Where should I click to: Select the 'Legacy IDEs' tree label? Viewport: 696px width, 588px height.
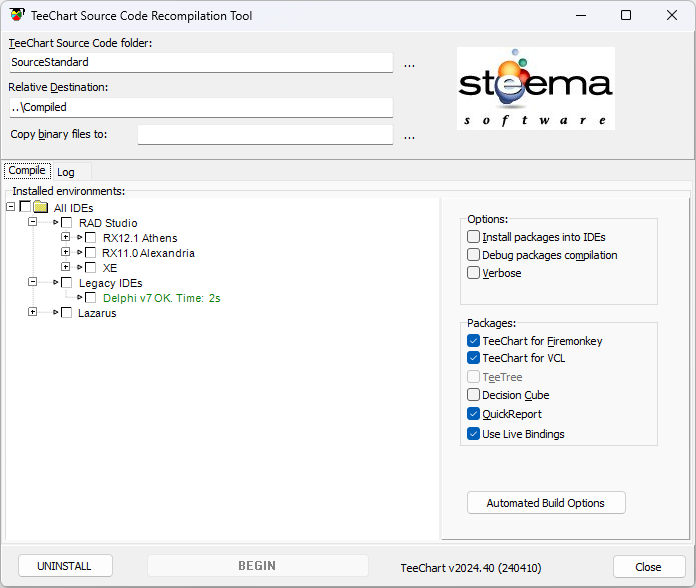coord(111,283)
